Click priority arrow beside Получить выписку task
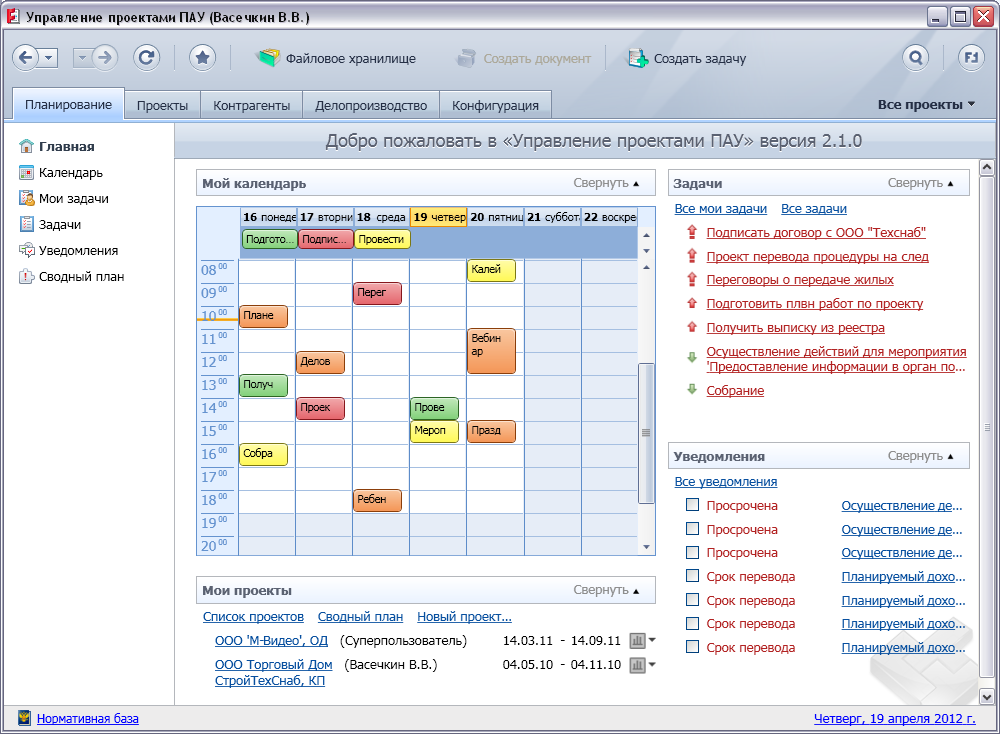This screenshot has width=1000, height=734. tap(692, 327)
